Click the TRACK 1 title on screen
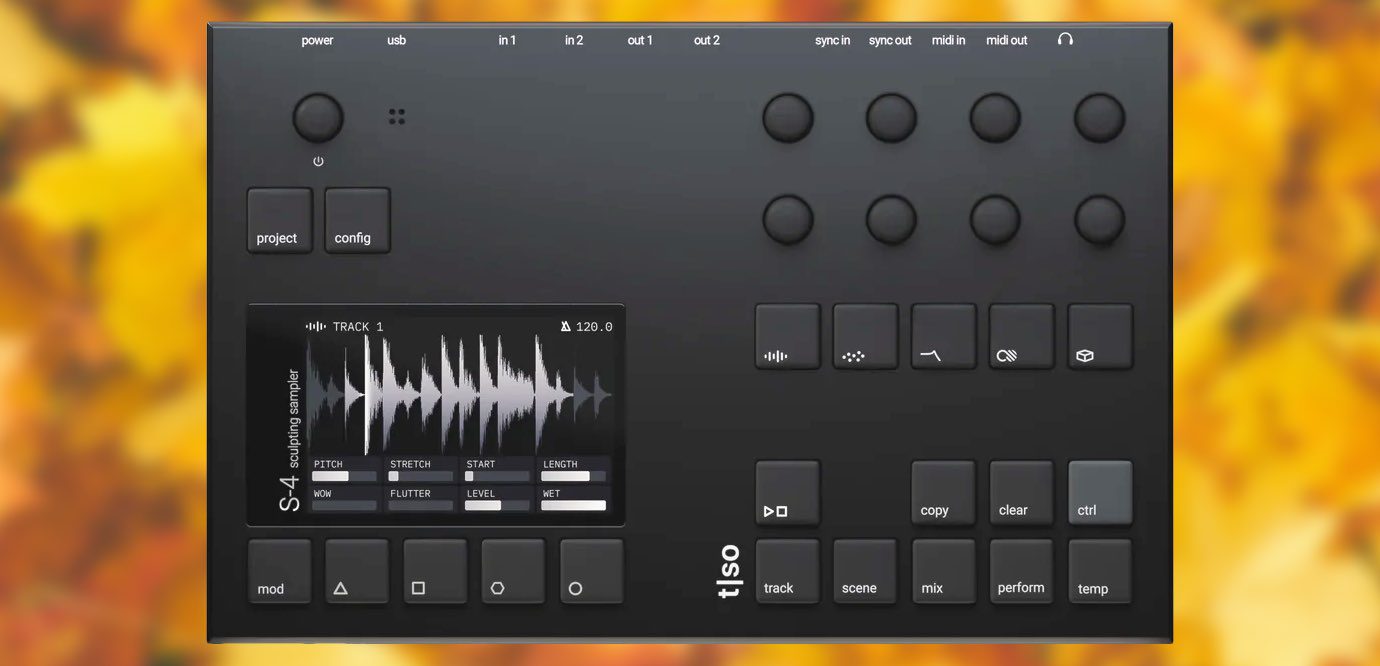Viewport: 1380px width, 666px height. pos(358,327)
